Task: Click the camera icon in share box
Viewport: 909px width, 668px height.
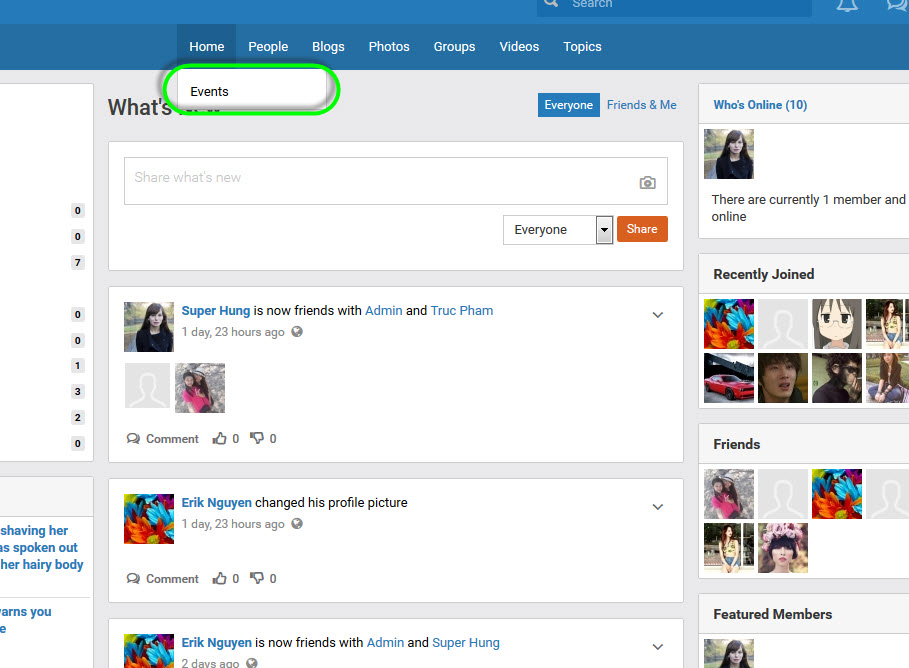Action: (648, 183)
